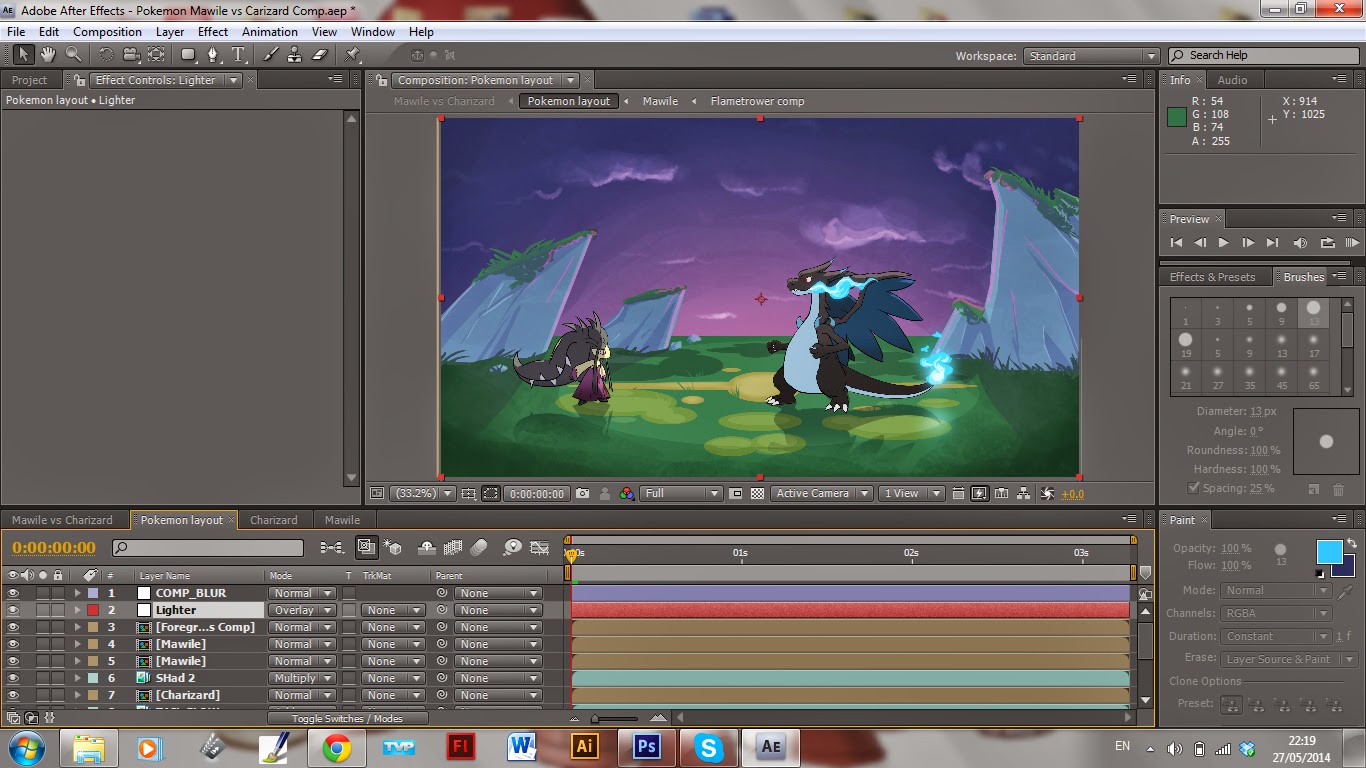
Task: Open the SHad 2 Multiply mode dropdown
Action: tap(301, 678)
